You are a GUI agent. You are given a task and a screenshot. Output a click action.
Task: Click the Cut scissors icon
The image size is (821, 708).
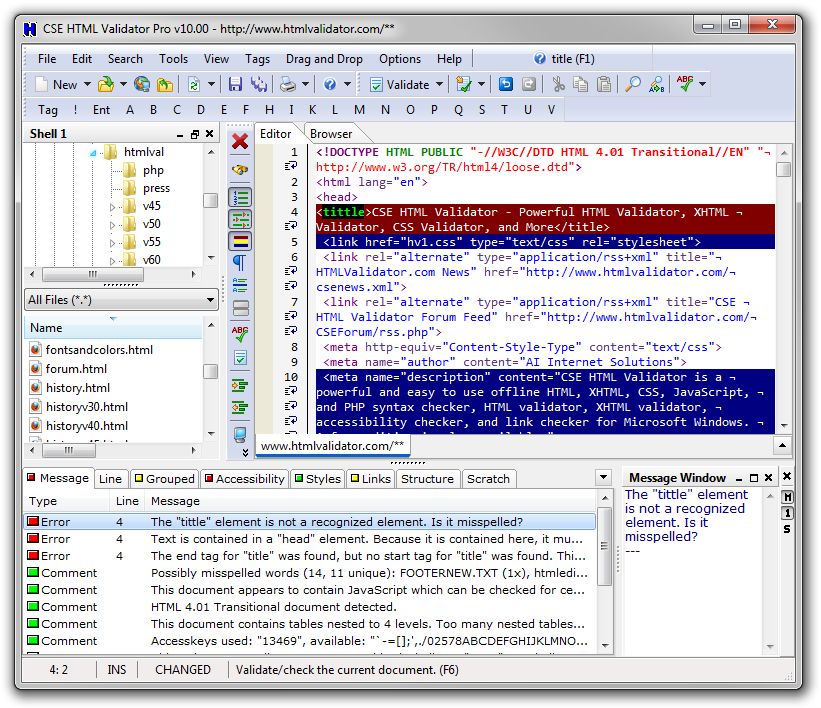(558, 85)
